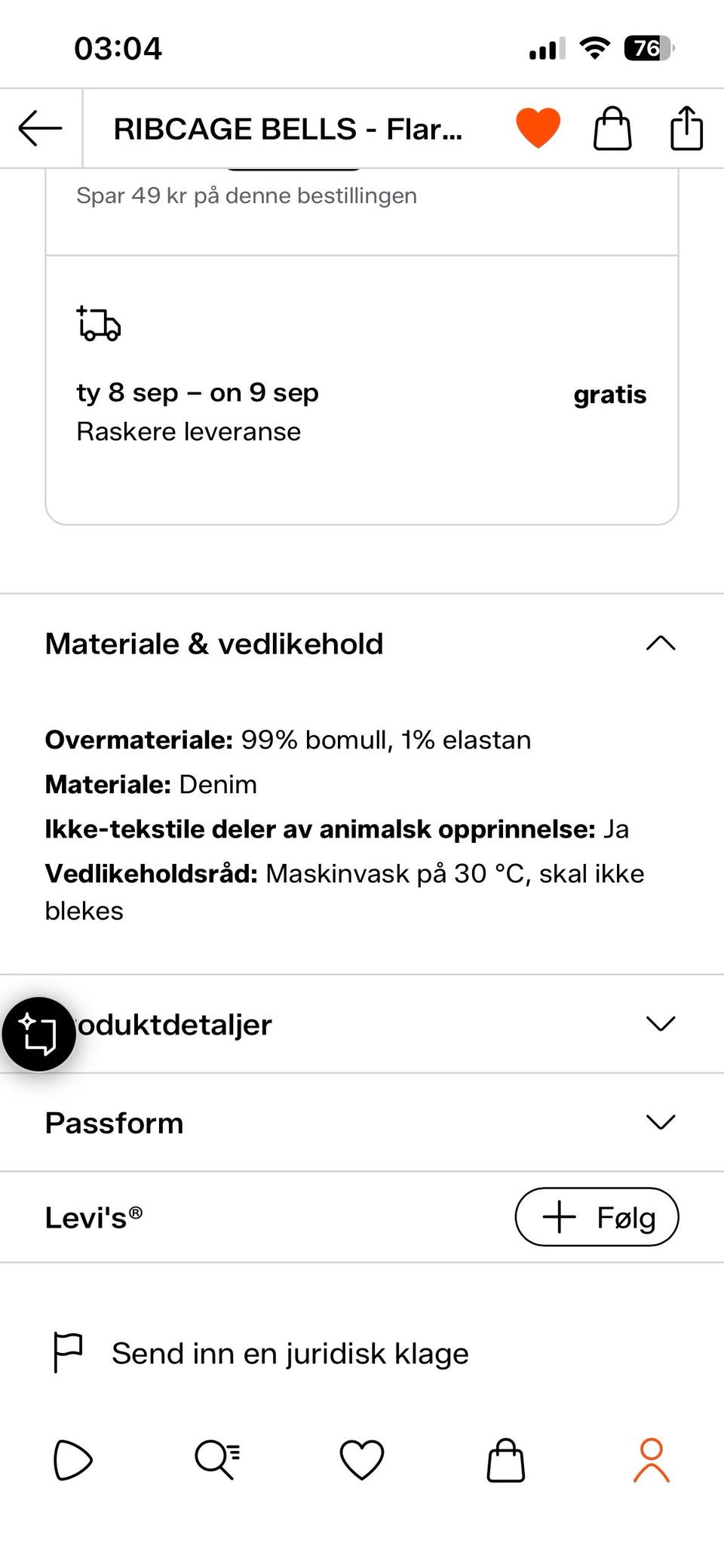Follow Levi's with the Følg button
724x1568 pixels.
[x=597, y=1216]
